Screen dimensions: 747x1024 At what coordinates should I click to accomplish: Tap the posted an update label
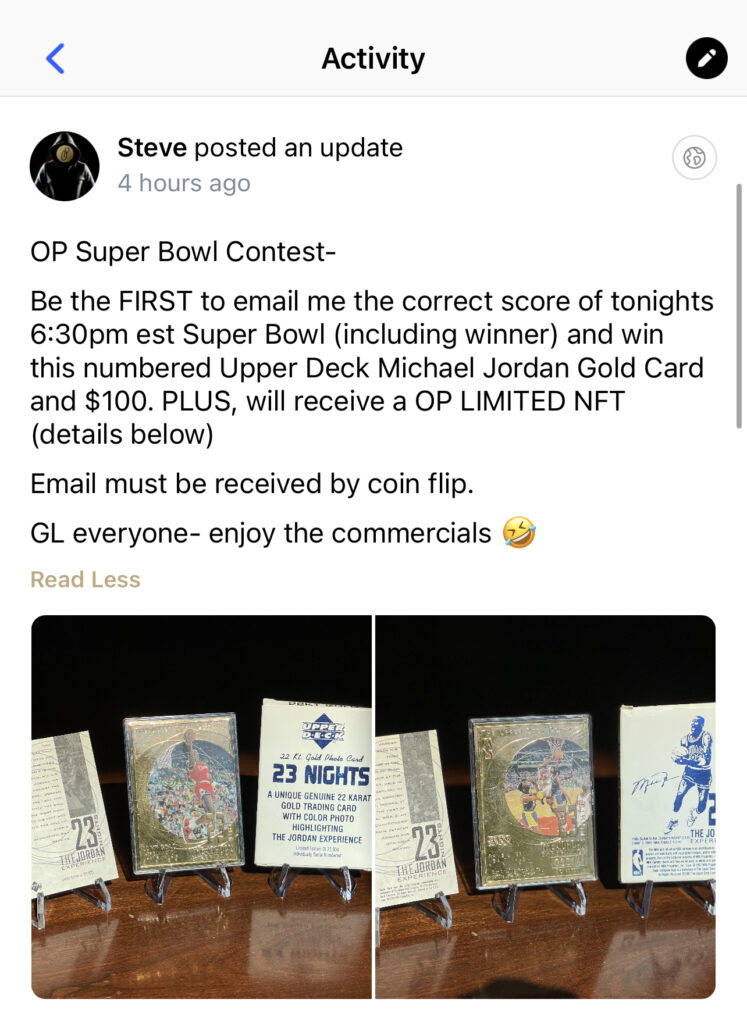(x=298, y=148)
